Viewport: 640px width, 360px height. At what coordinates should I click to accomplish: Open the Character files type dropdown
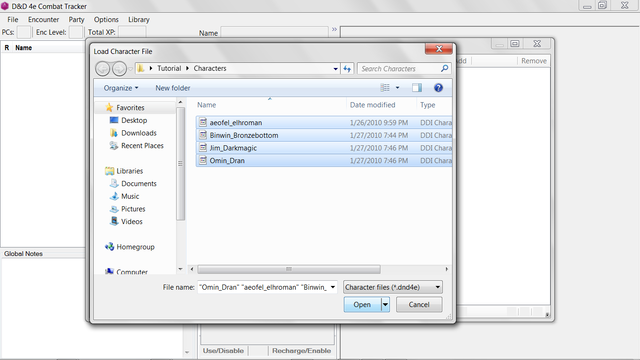(x=393, y=287)
